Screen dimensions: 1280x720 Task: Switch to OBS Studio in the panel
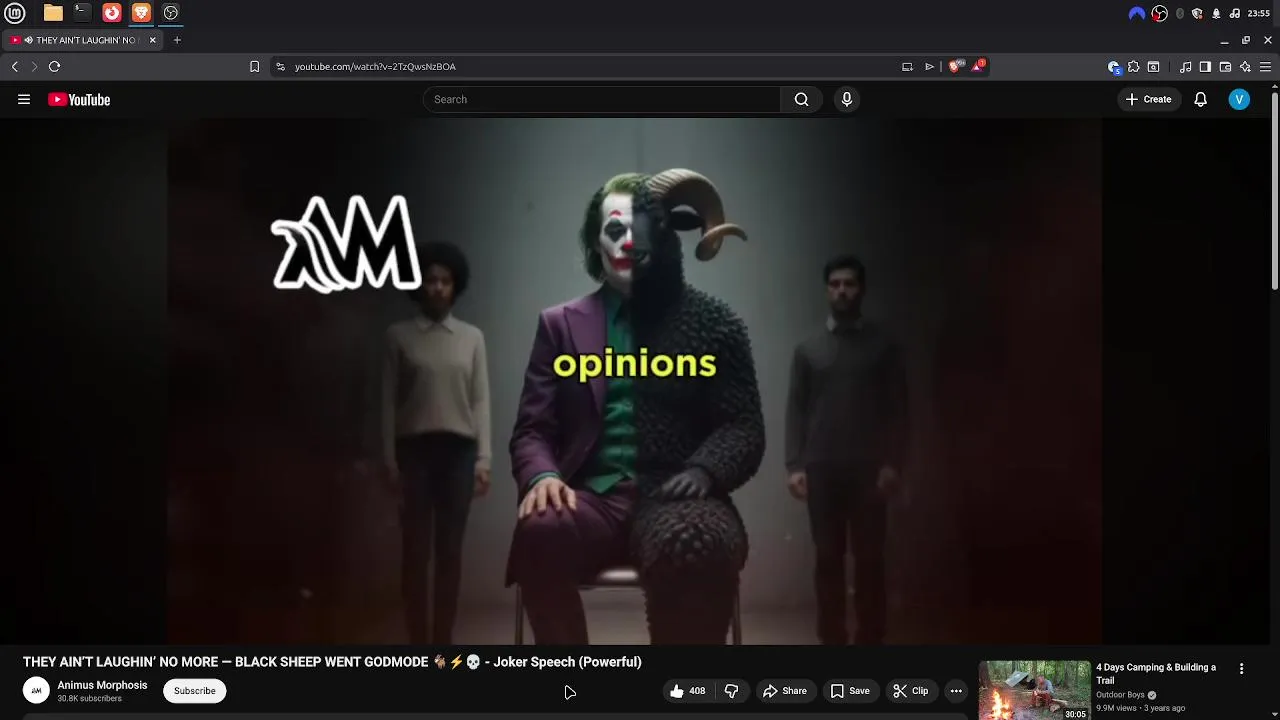(x=171, y=13)
